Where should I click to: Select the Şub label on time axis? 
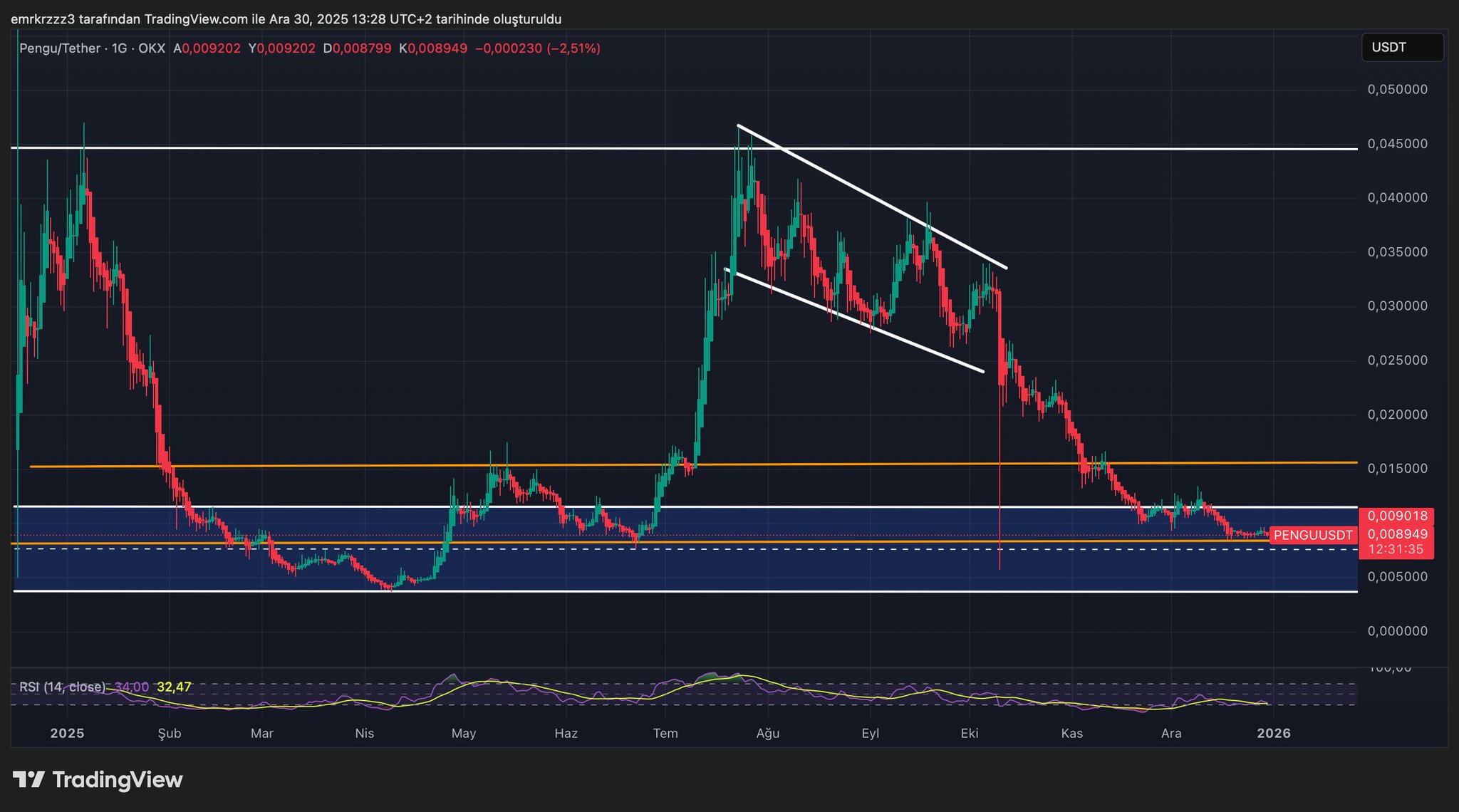(x=170, y=733)
